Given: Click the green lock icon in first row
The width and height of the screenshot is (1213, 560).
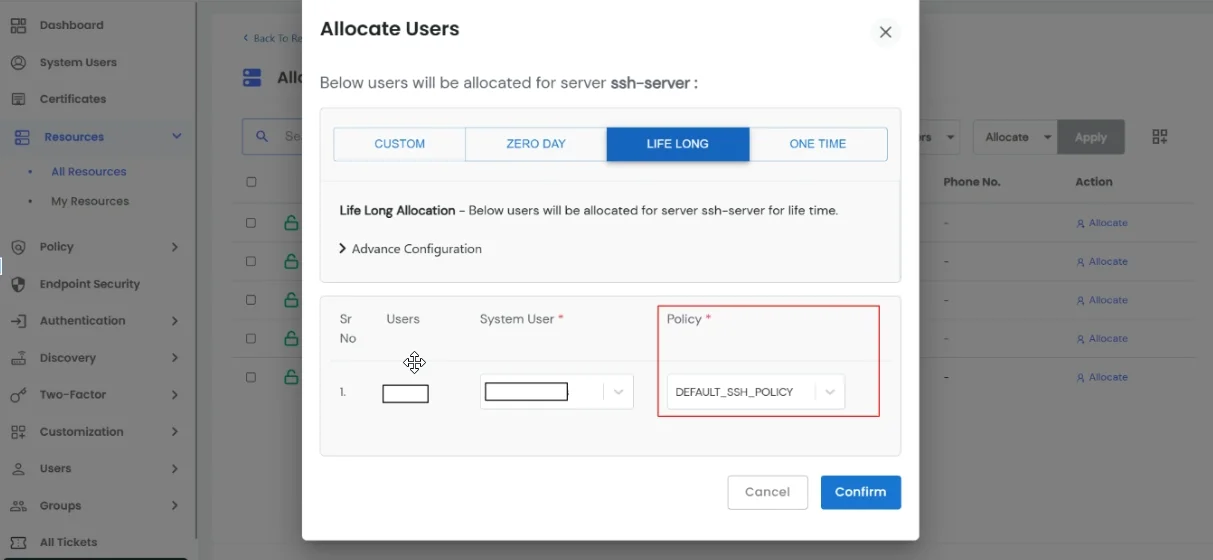Looking at the screenshot, I should pos(291,223).
